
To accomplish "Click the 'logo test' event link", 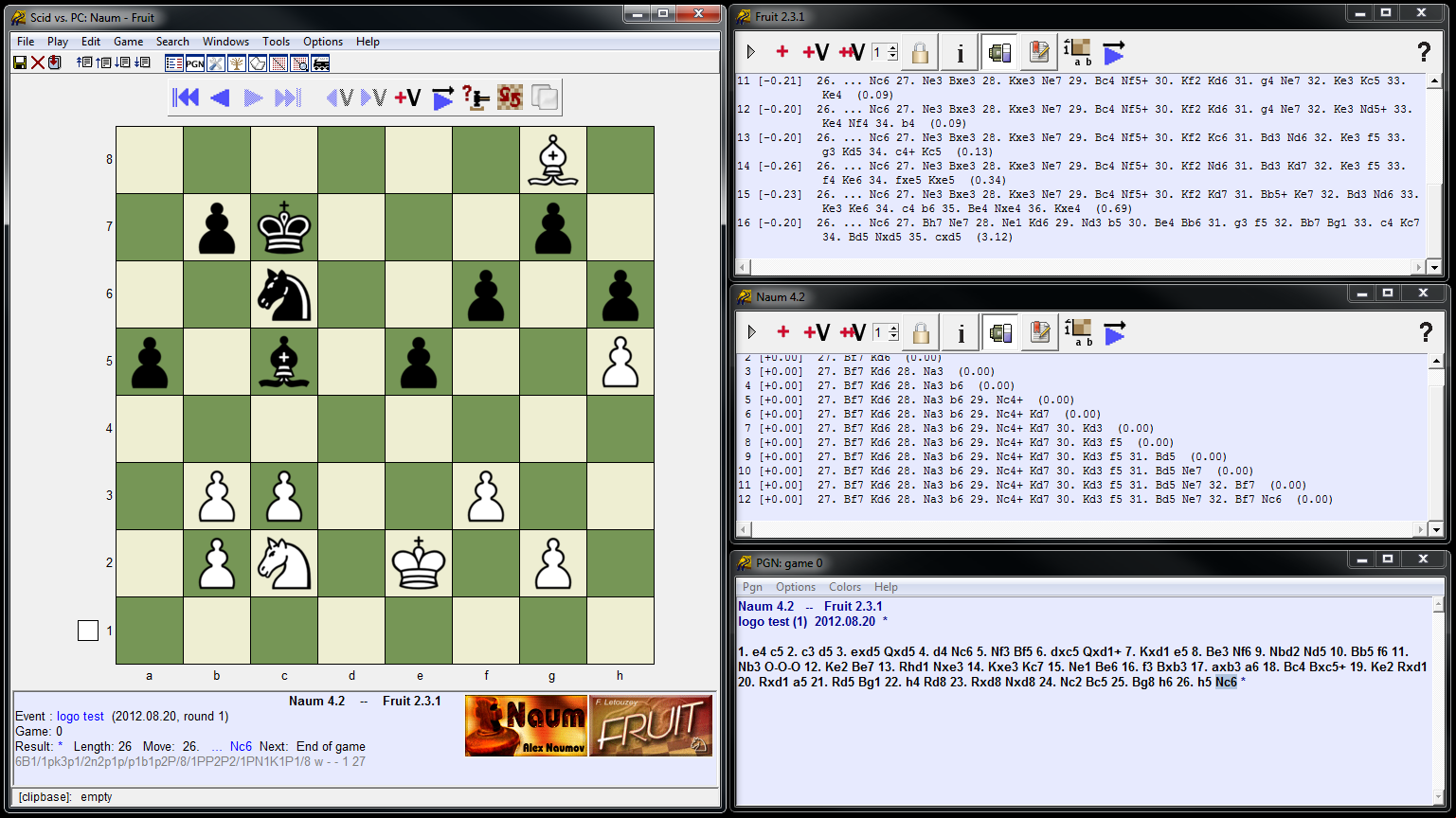I will pos(81,717).
